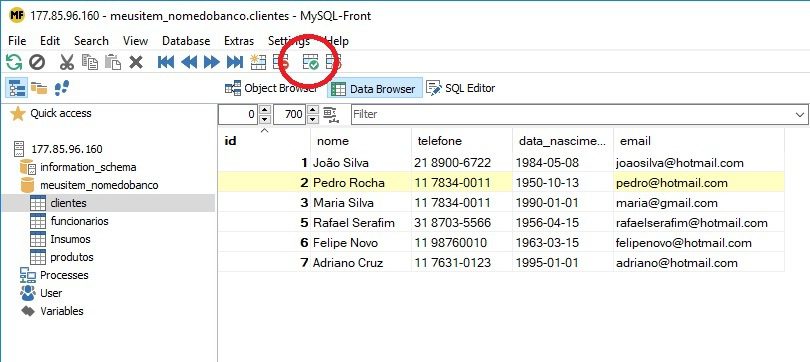Switch to Data Browser view
Screen dimensions: 810x362
(374, 89)
